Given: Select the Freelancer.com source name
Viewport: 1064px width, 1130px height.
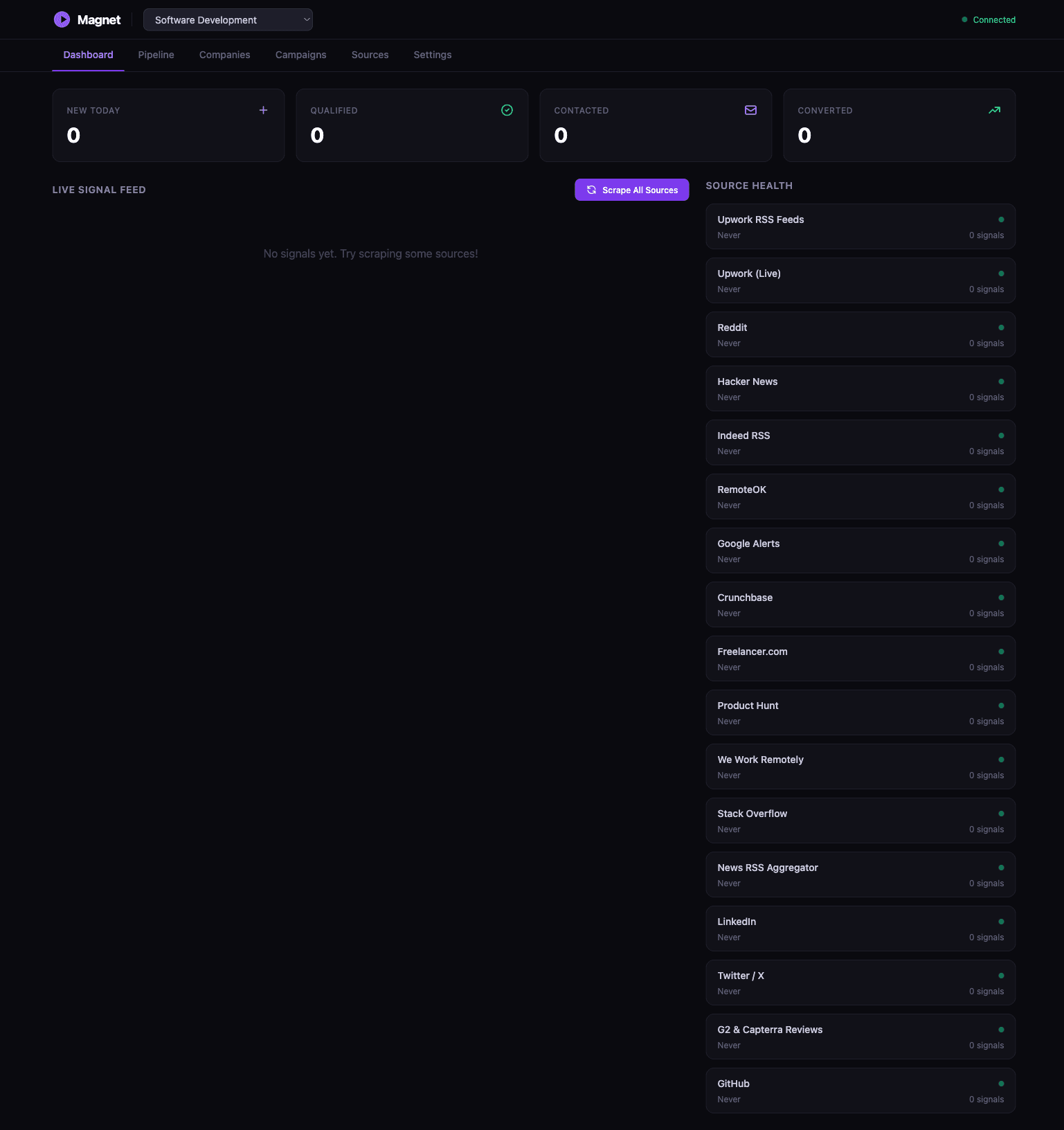Looking at the screenshot, I should (752, 652).
